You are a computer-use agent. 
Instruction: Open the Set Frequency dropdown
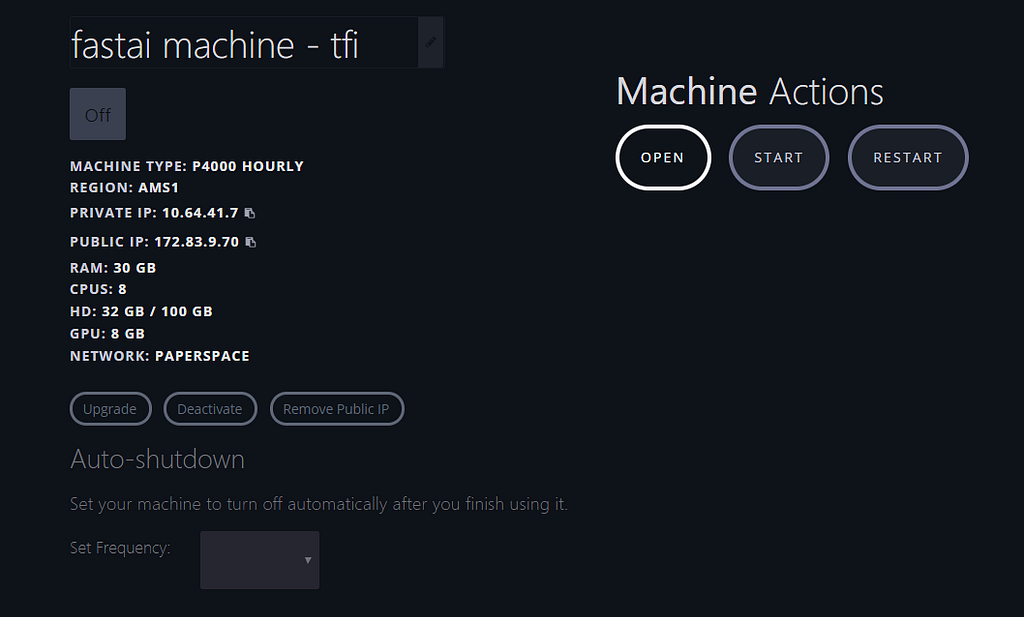coord(260,560)
